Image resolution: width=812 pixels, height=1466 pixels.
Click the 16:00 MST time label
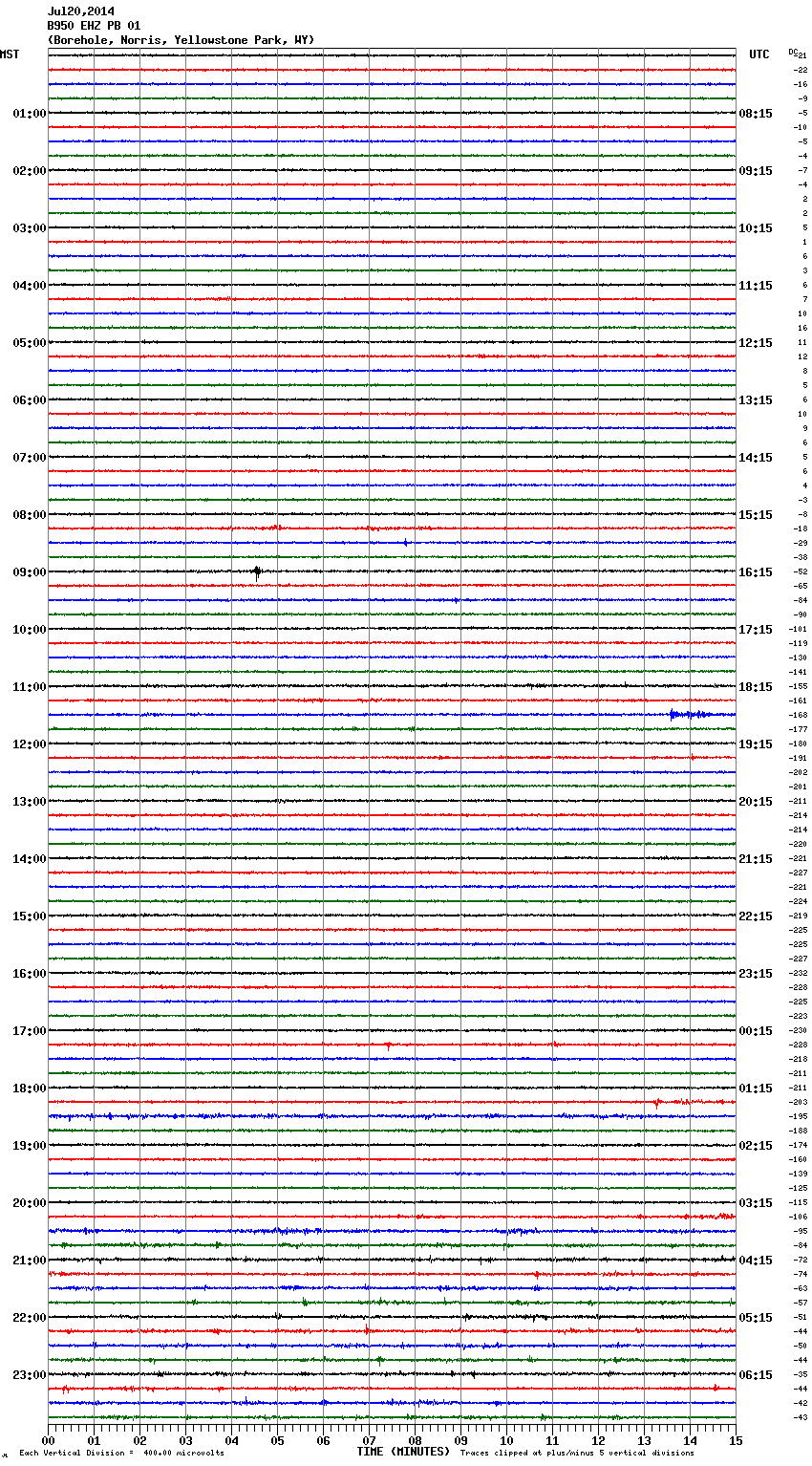[x=30, y=974]
